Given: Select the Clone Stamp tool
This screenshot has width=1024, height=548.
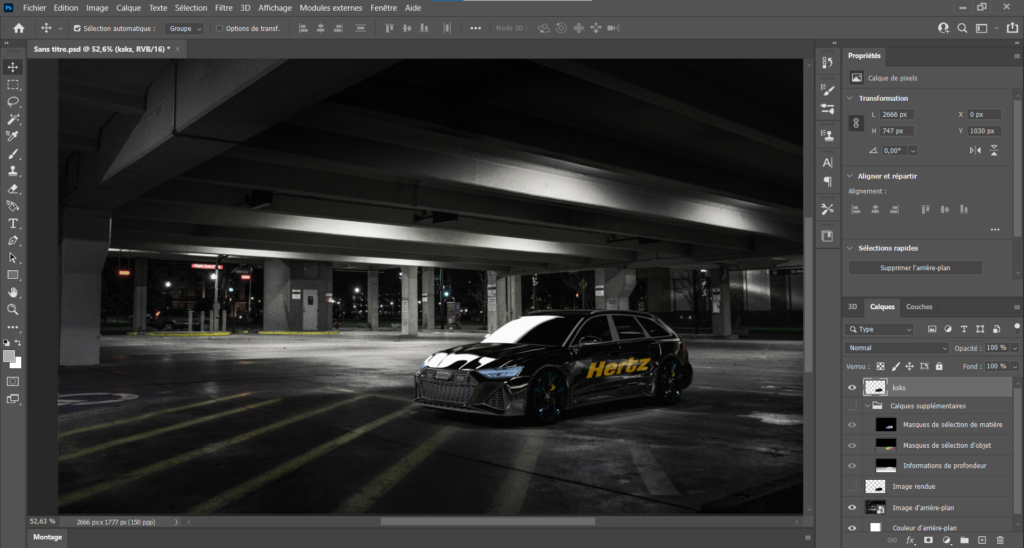Looking at the screenshot, I should click(13, 171).
